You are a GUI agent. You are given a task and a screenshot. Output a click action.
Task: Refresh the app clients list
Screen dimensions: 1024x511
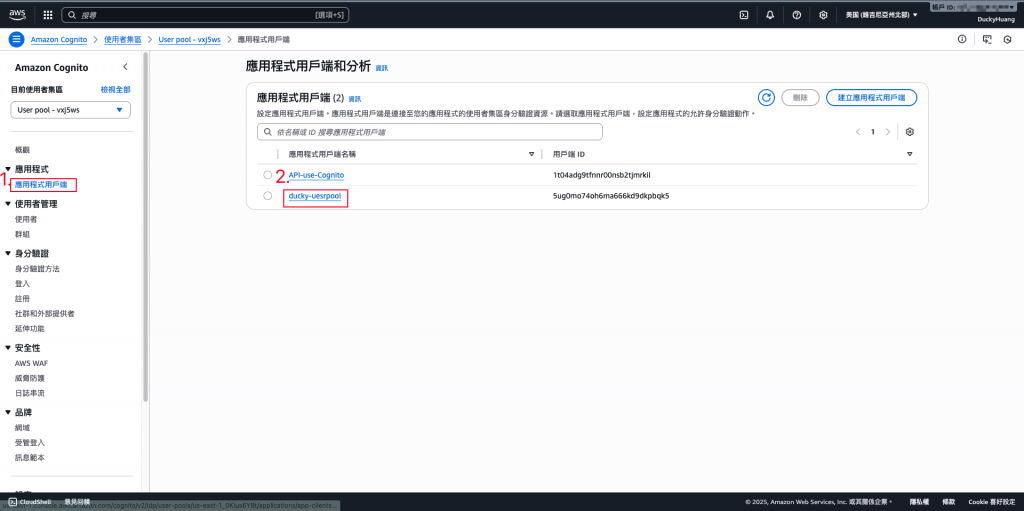(766, 97)
